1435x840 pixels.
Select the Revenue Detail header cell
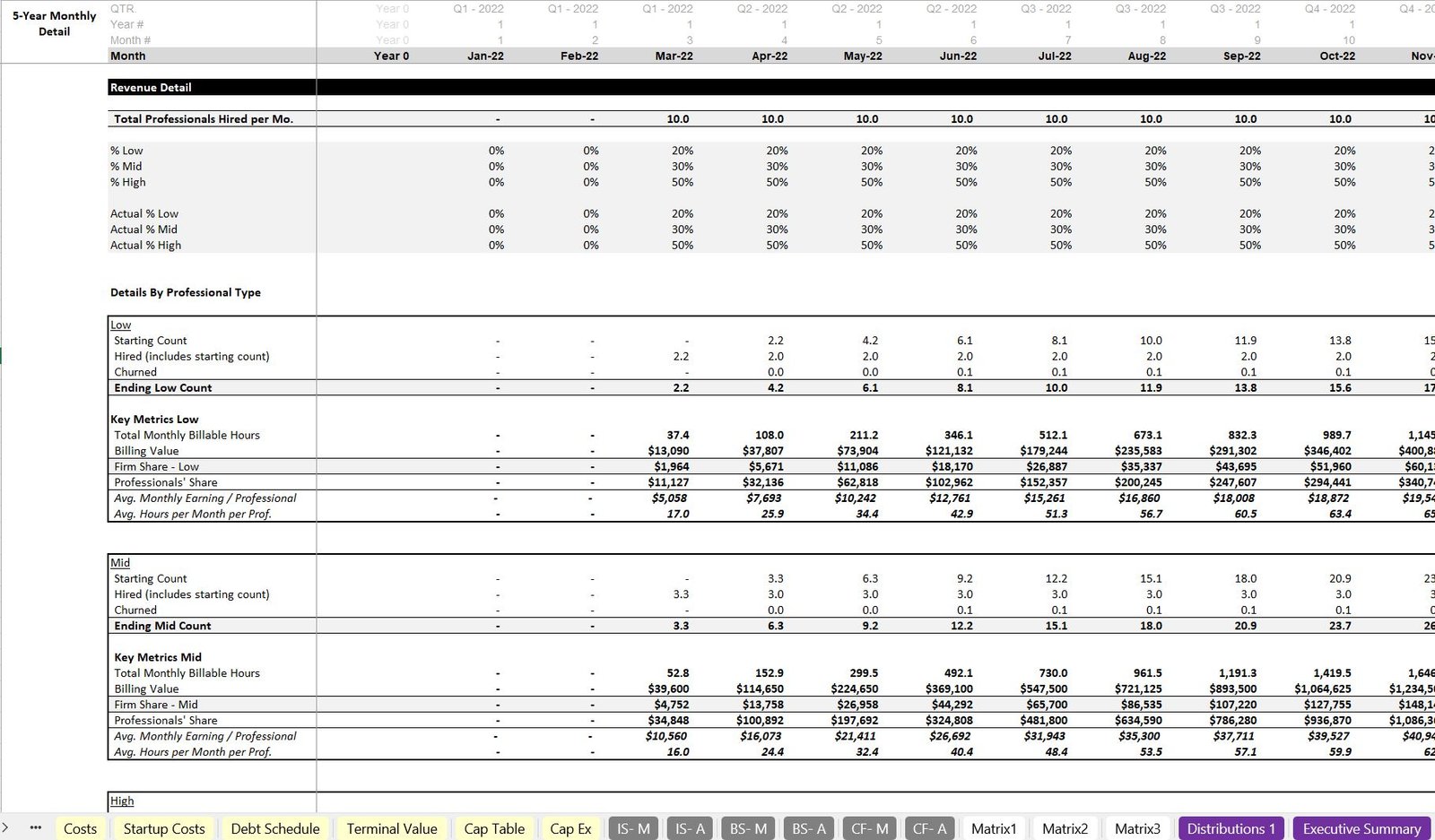pyautogui.click(x=151, y=88)
